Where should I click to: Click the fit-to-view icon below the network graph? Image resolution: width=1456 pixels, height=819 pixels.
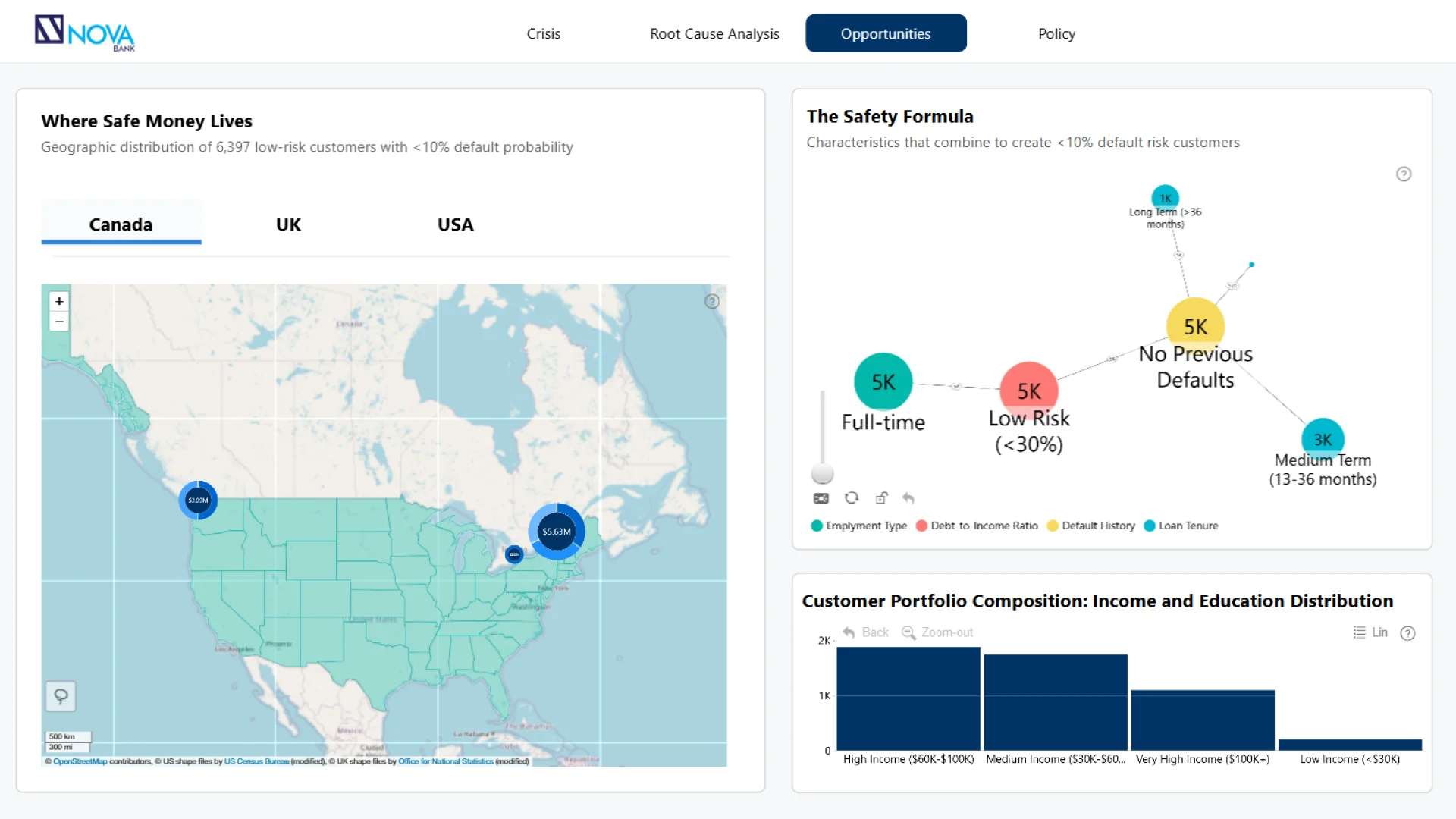pyautogui.click(x=821, y=498)
